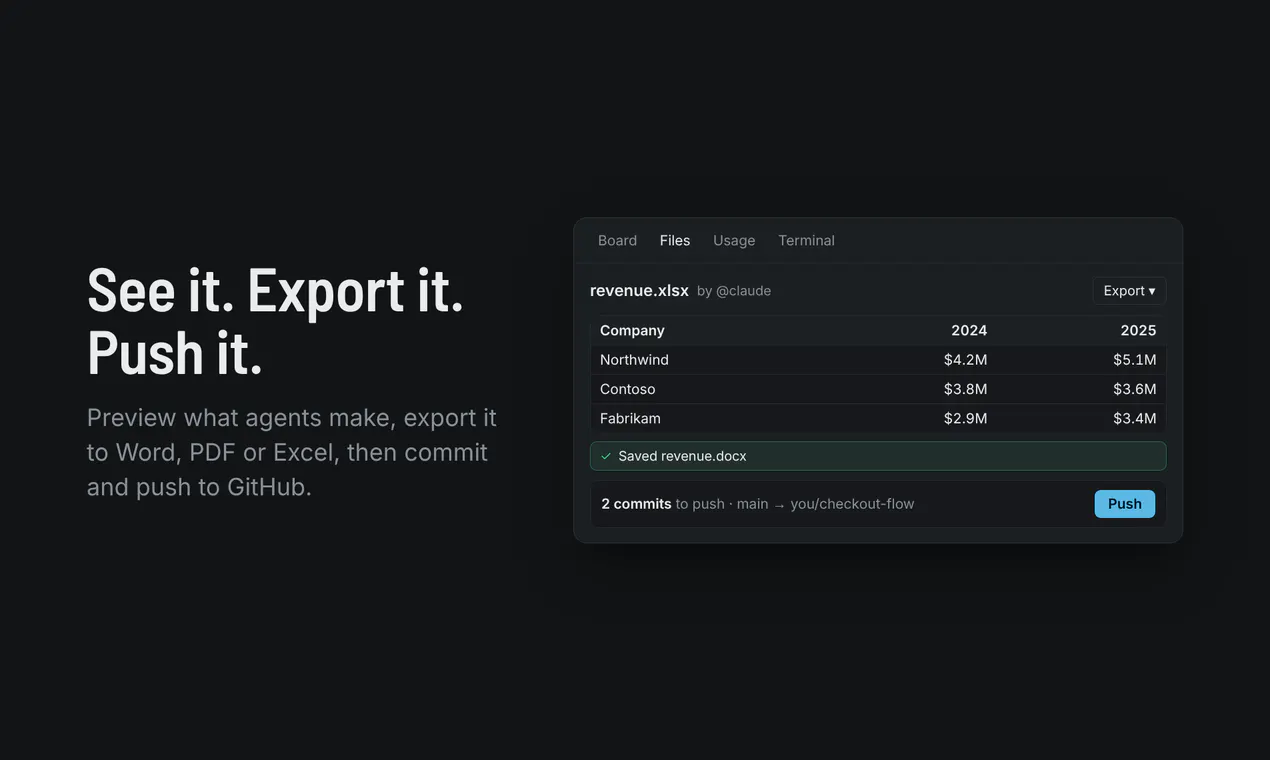Click the Preview what agents make description
The width and height of the screenshot is (1270, 760).
coord(292,452)
